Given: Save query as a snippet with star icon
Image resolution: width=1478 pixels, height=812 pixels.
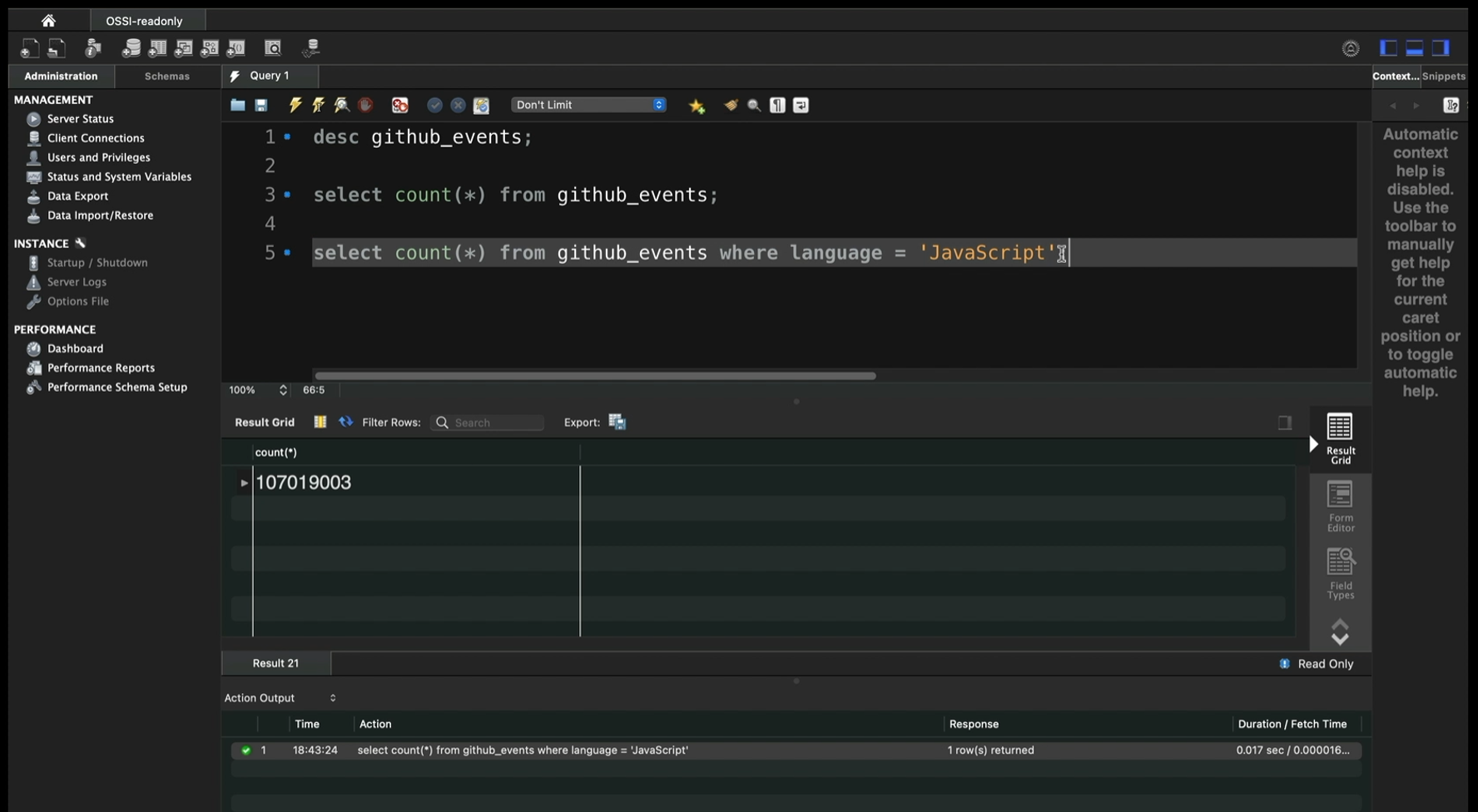Looking at the screenshot, I should click(x=697, y=106).
